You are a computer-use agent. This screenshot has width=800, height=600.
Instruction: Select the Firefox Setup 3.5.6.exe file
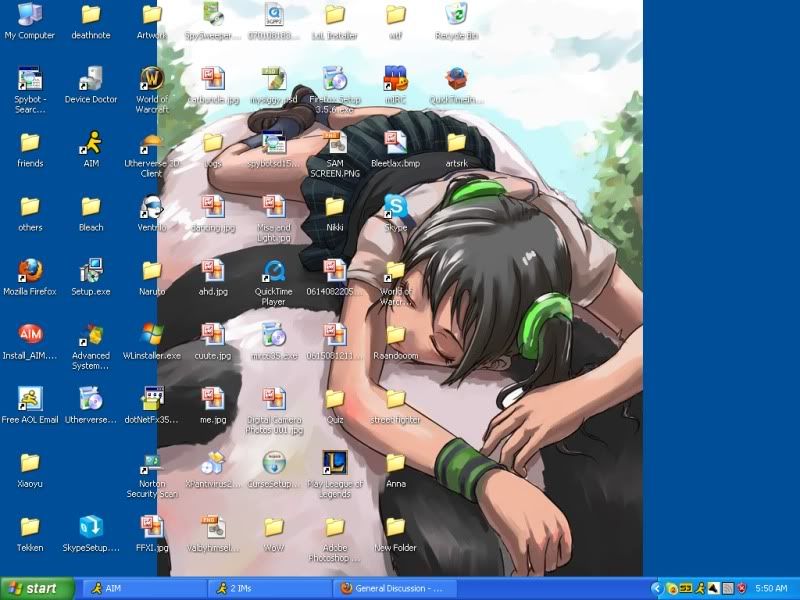coord(335,90)
